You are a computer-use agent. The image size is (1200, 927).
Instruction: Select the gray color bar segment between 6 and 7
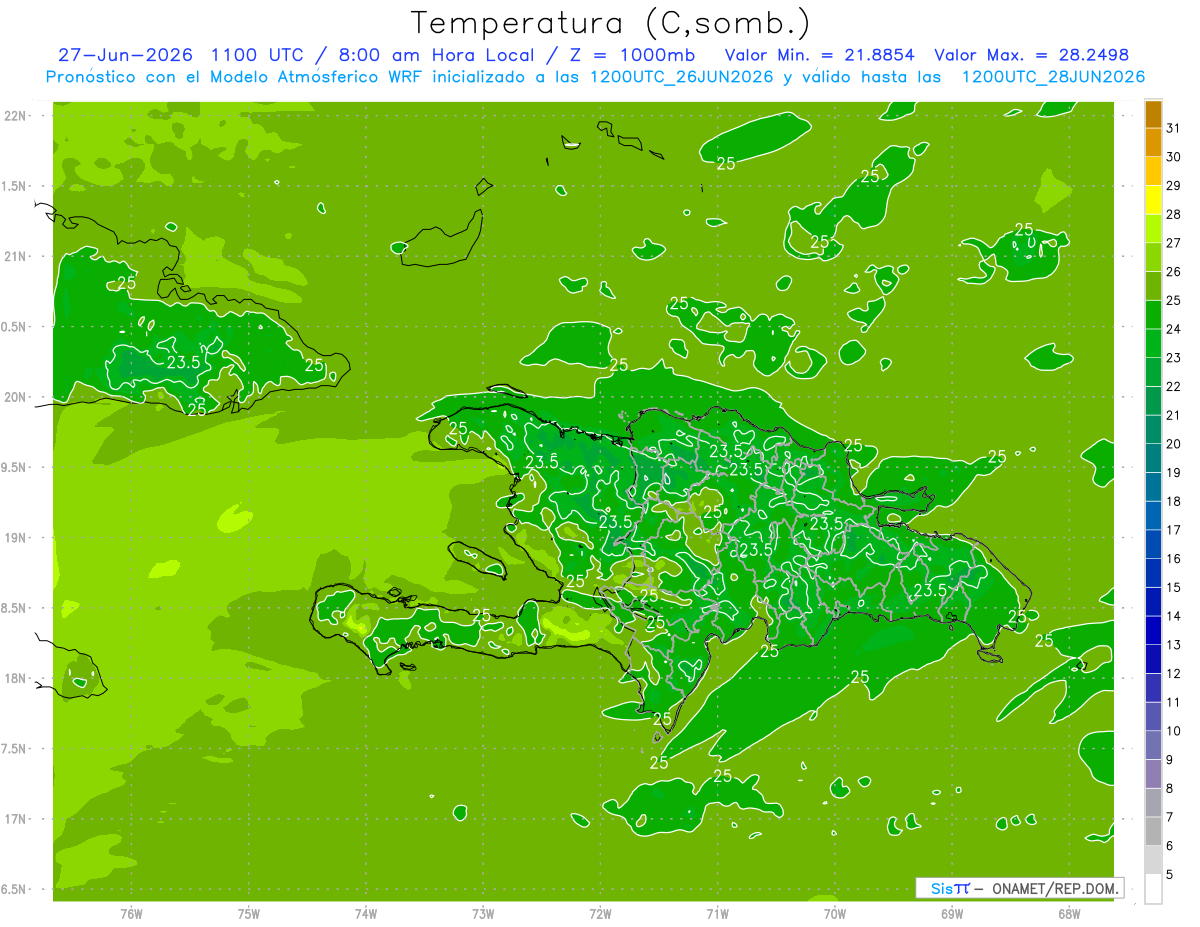click(x=1153, y=831)
